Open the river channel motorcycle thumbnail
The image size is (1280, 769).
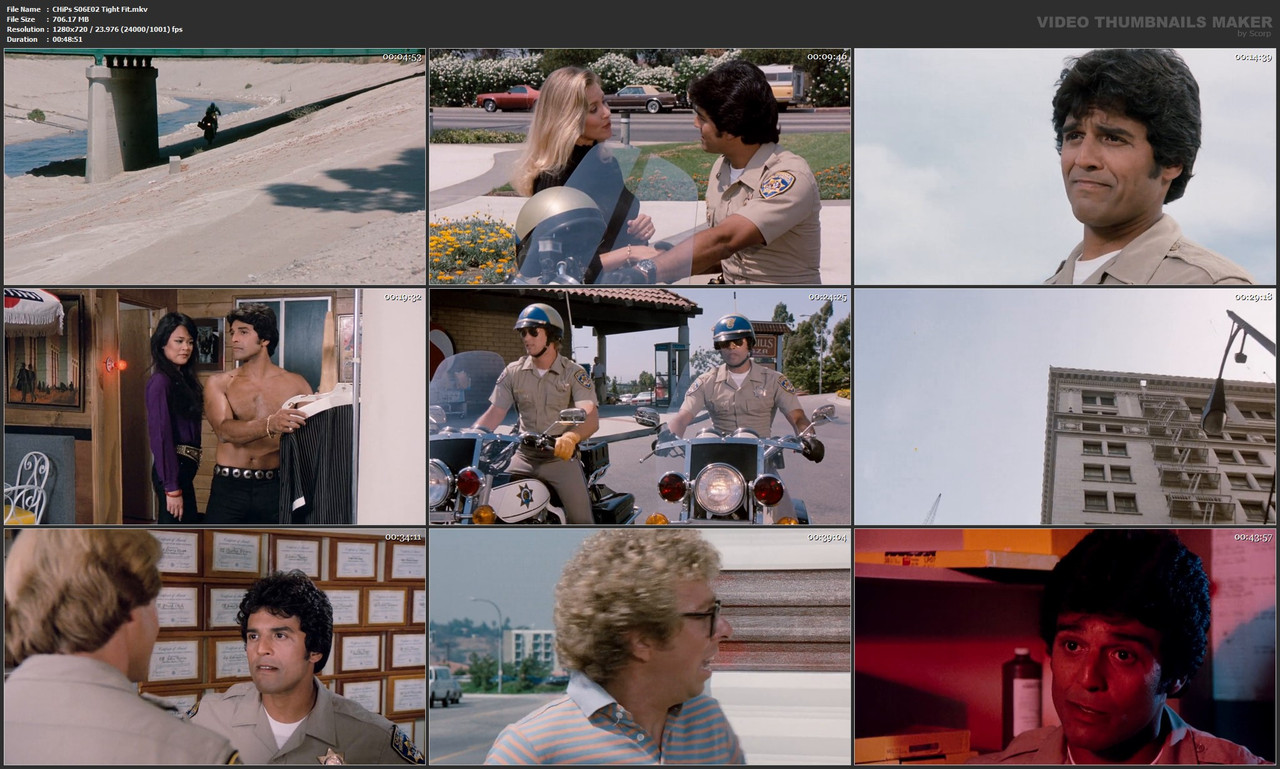pyautogui.click(x=214, y=166)
